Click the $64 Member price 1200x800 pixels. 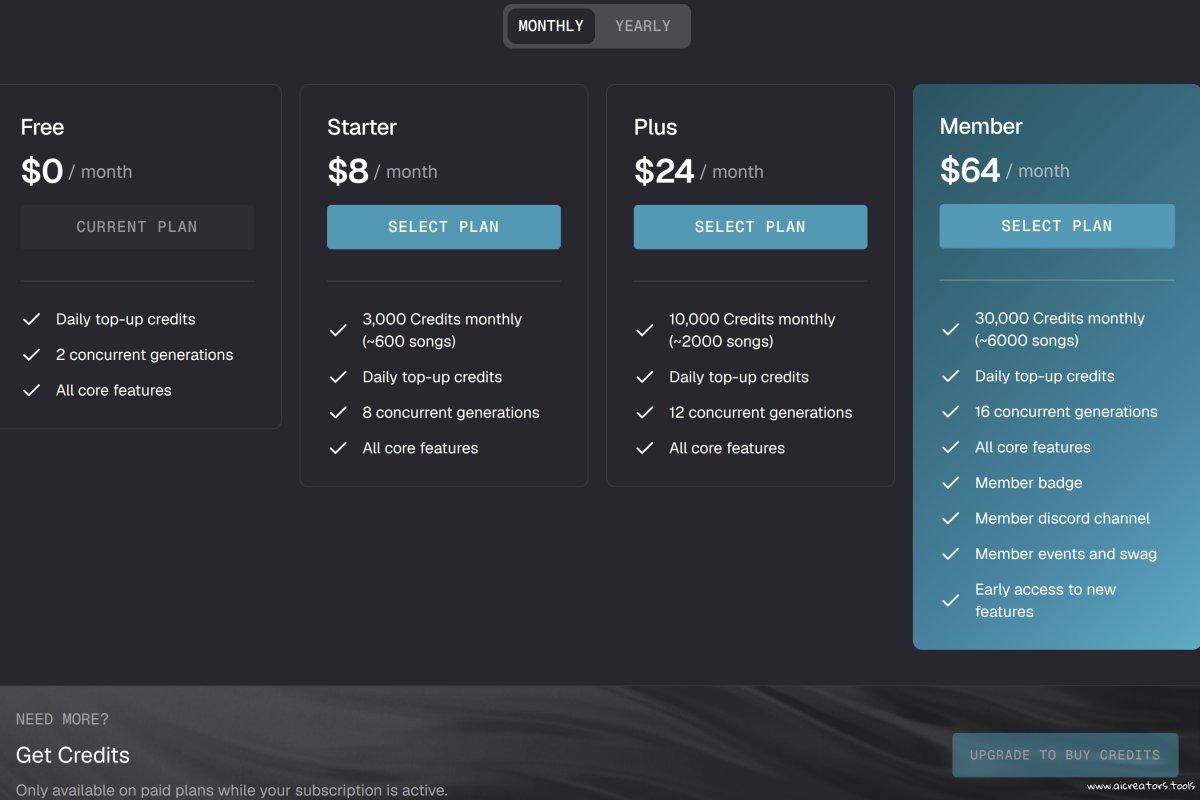tap(970, 171)
